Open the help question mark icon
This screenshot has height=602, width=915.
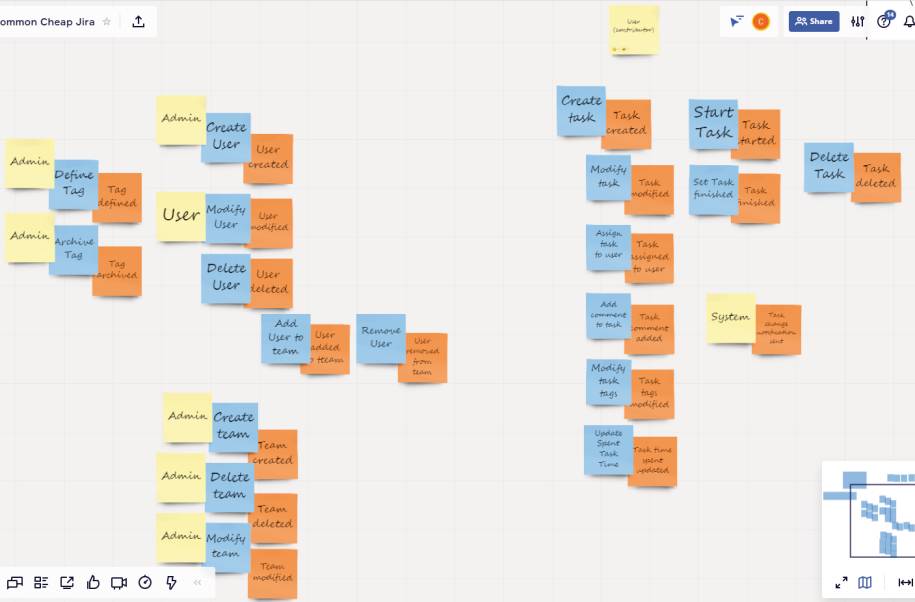(x=883, y=22)
